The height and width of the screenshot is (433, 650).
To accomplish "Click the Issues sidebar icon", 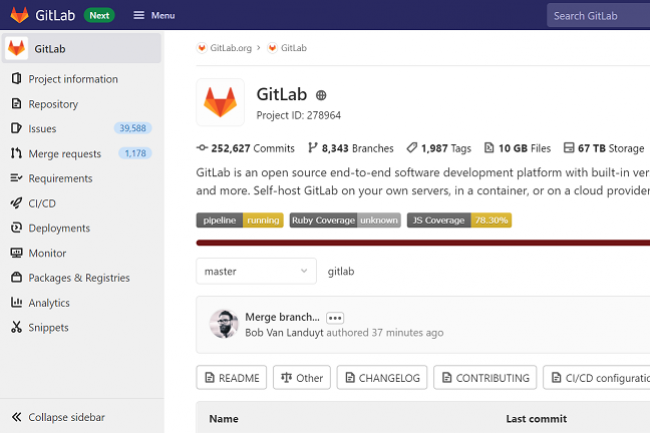I will pyautogui.click(x=16, y=128).
